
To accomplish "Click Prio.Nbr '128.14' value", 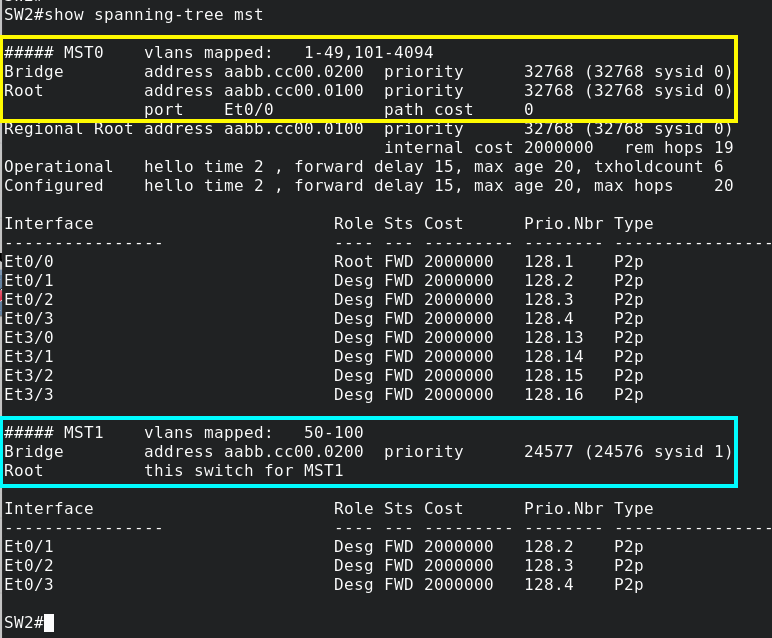I will tap(553, 356).
